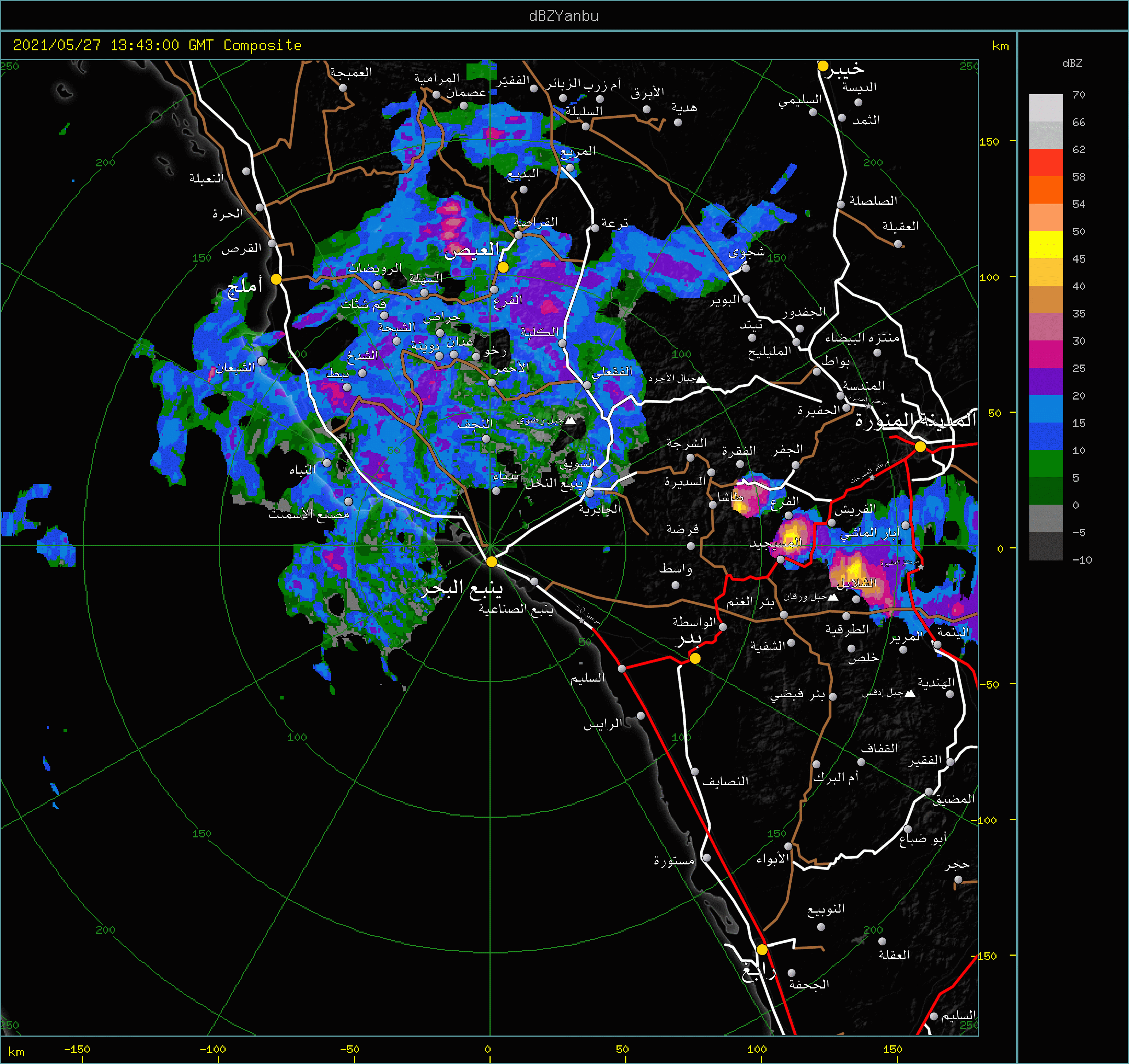
Task: Click the المسيجيد town label
Action: pos(775,543)
